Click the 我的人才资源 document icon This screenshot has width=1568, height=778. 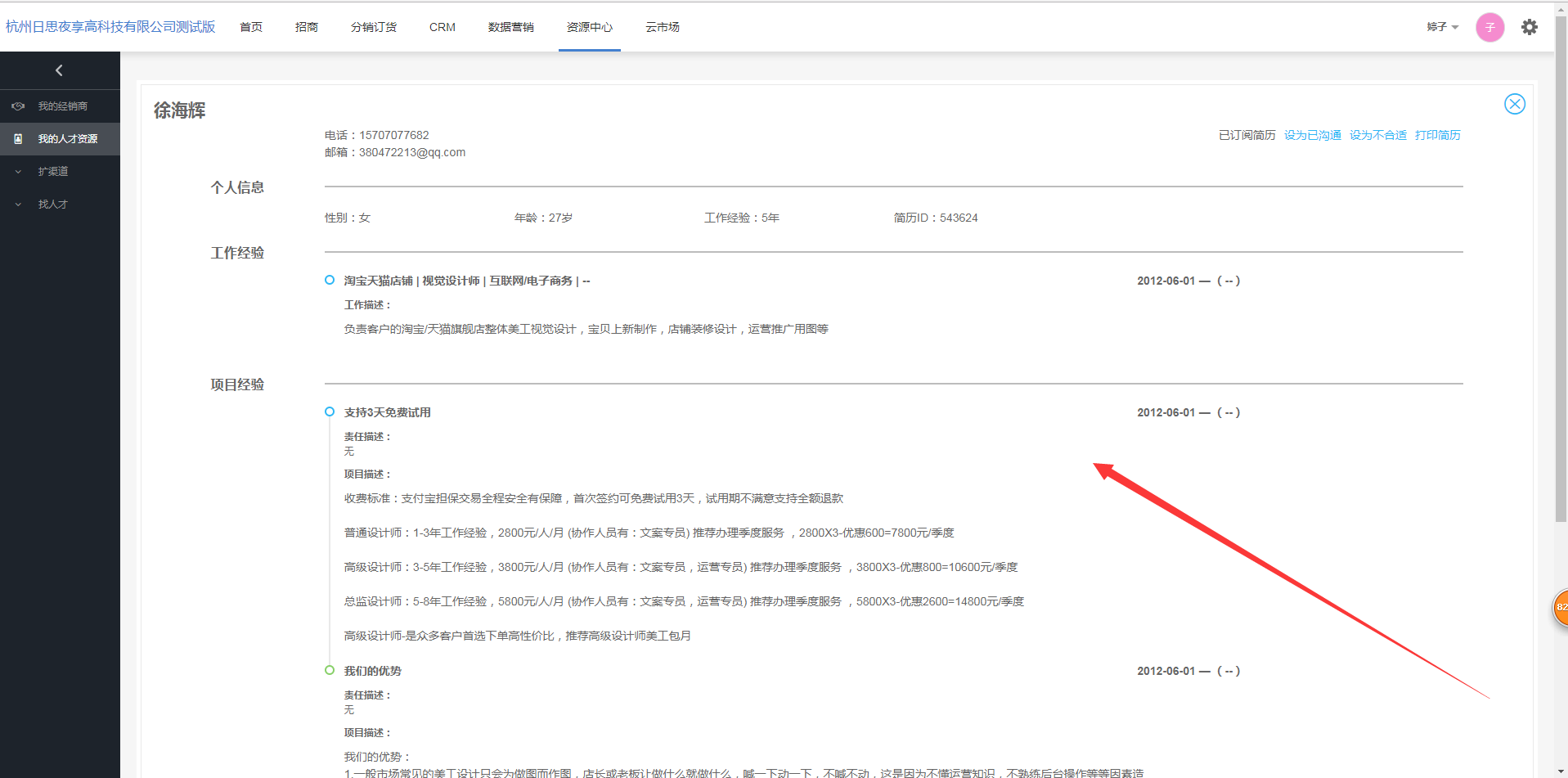coord(18,139)
